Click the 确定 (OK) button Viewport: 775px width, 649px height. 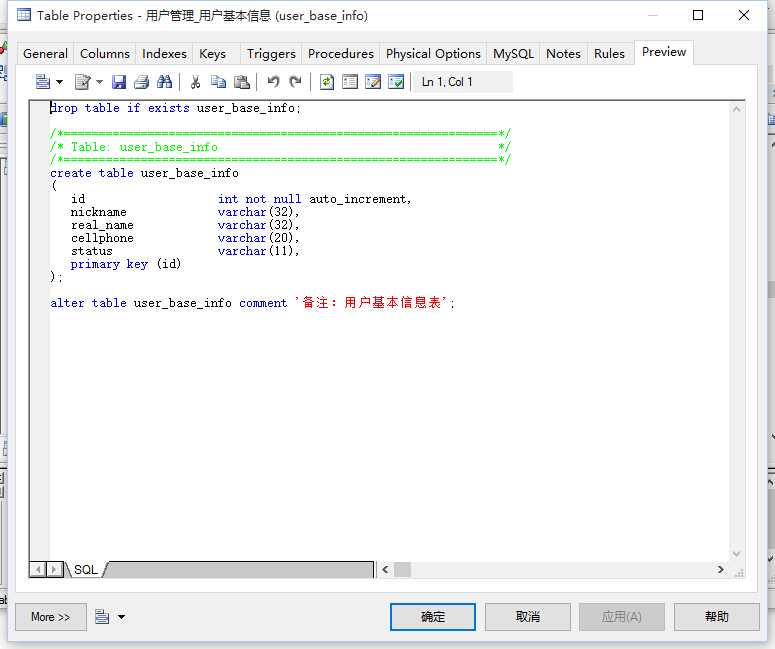433,617
